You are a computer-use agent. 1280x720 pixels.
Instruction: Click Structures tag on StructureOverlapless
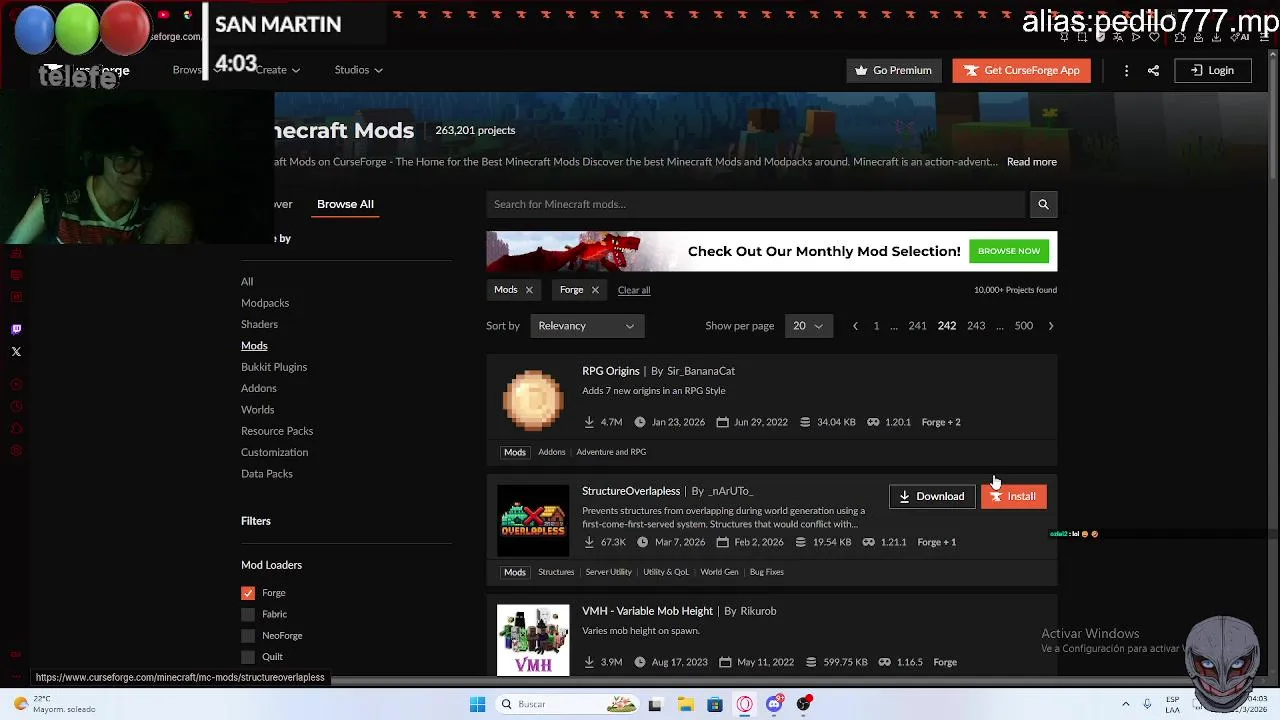click(x=556, y=572)
